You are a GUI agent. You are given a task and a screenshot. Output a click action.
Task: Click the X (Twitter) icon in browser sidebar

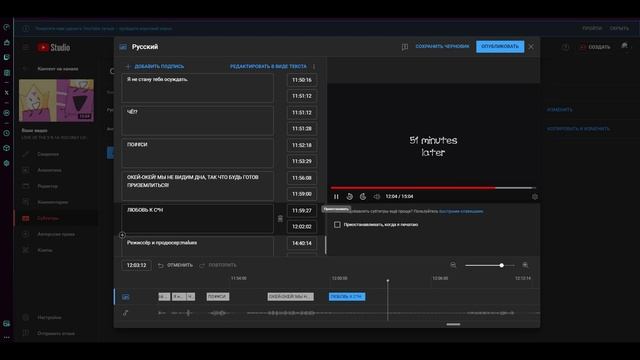click(x=7, y=93)
